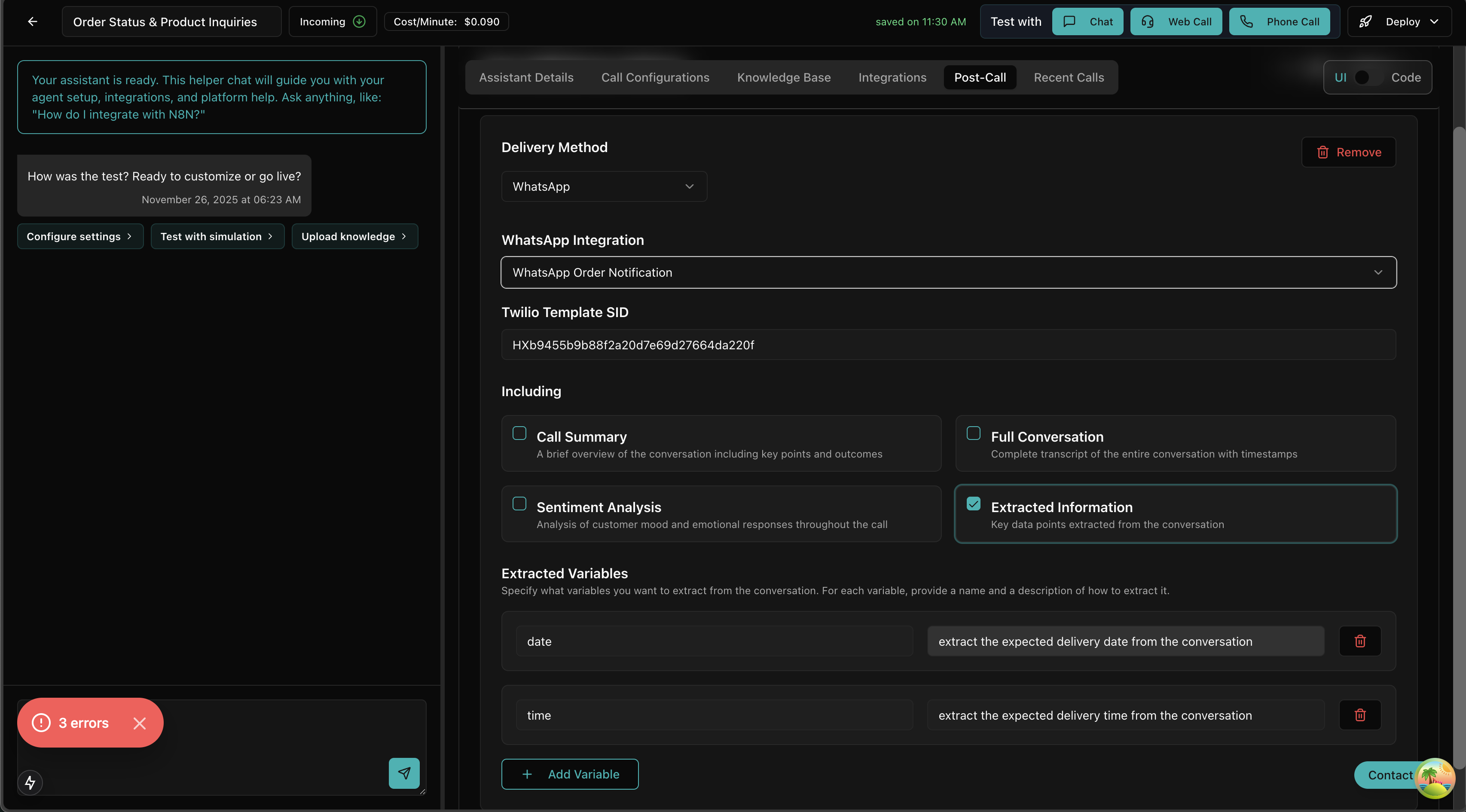1466x812 pixels.
Task: Uncheck Extracted Information checkbox
Action: click(974, 504)
